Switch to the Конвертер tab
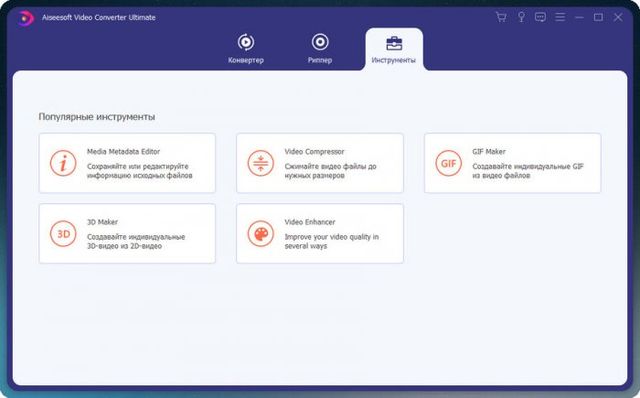Viewport: 640px width, 398px height. (x=246, y=49)
